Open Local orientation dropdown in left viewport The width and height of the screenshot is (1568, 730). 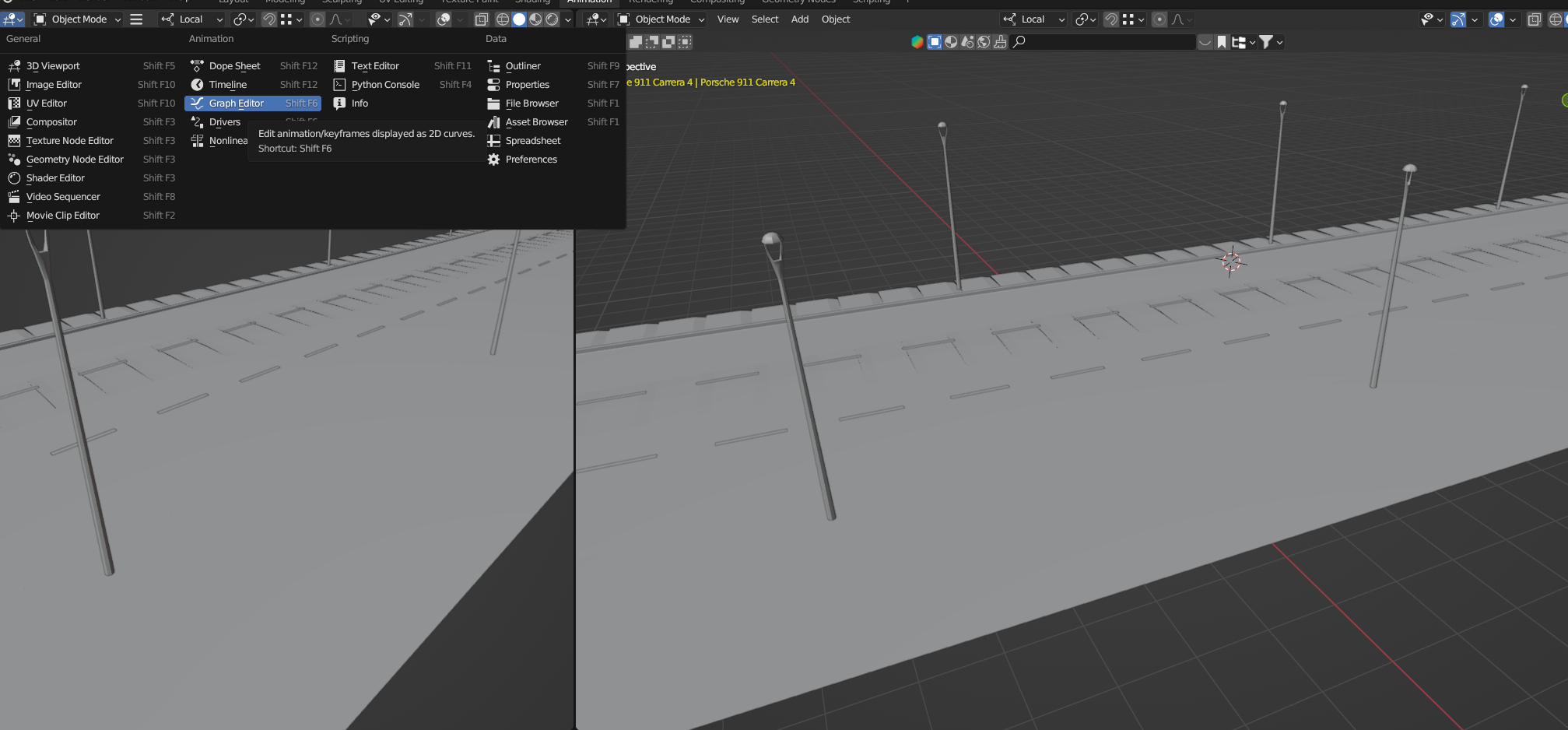pos(191,19)
